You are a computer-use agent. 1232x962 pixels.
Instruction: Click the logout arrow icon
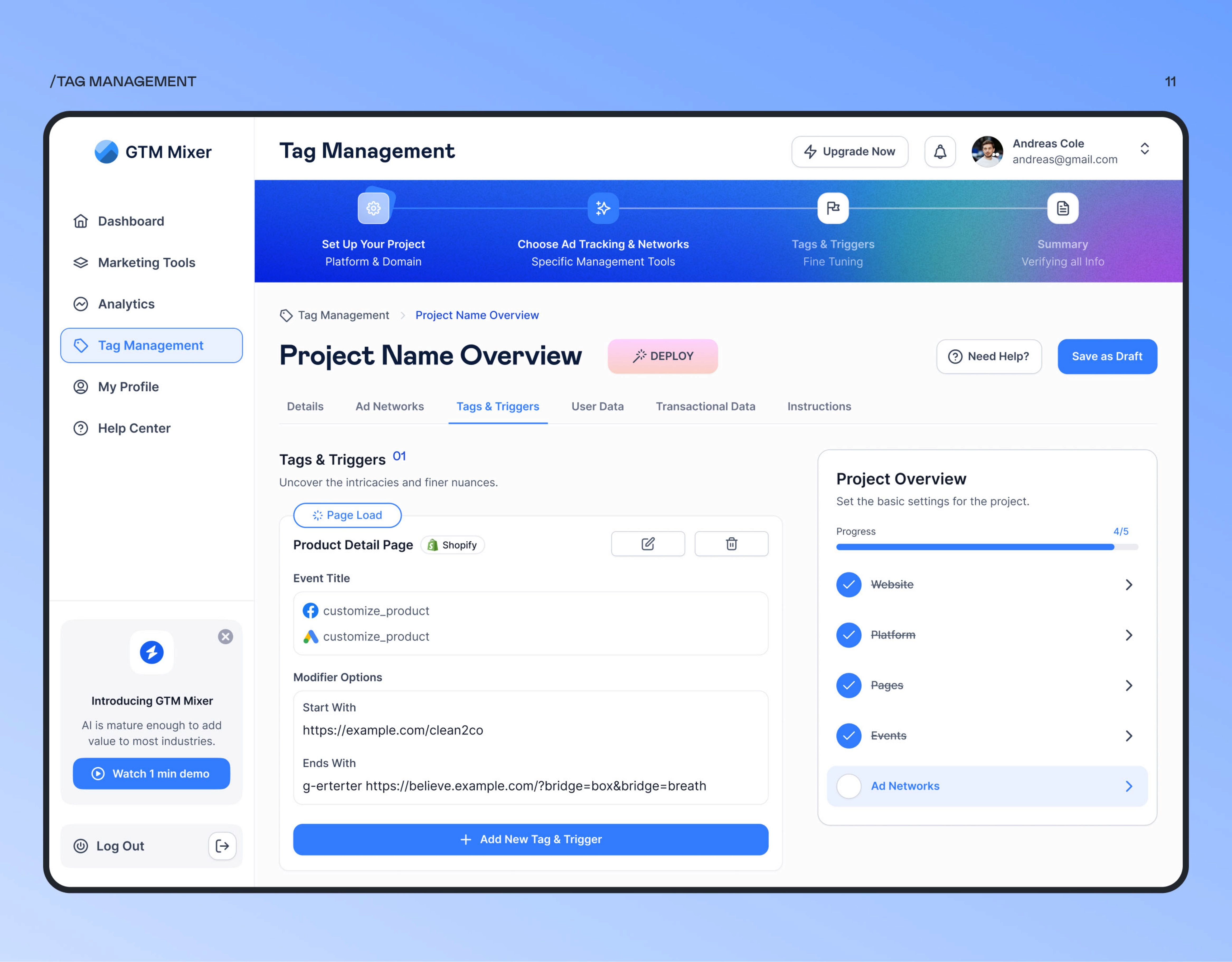click(x=222, y=846)
